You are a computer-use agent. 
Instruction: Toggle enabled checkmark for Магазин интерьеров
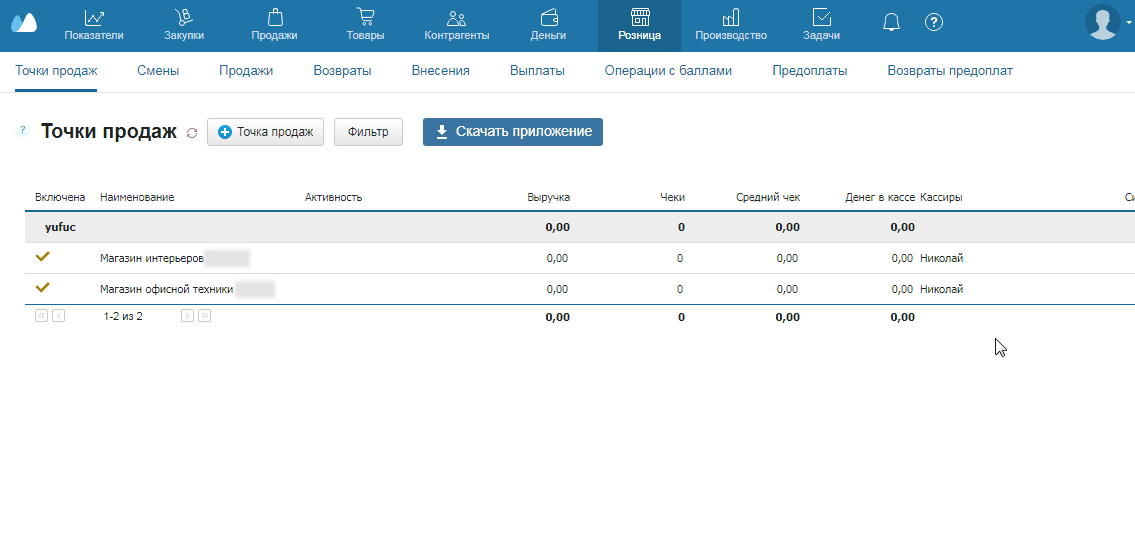[43, 257]
